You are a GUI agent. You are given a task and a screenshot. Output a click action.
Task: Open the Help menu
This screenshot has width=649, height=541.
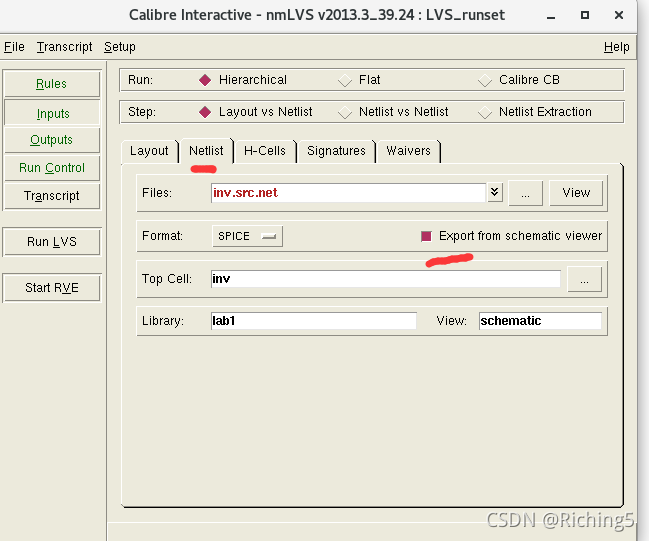point(617,47)
